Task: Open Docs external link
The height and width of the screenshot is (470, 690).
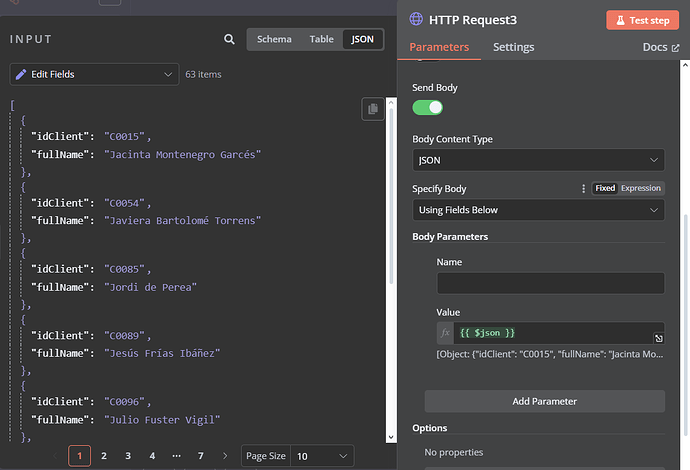Action: [661, 47]
